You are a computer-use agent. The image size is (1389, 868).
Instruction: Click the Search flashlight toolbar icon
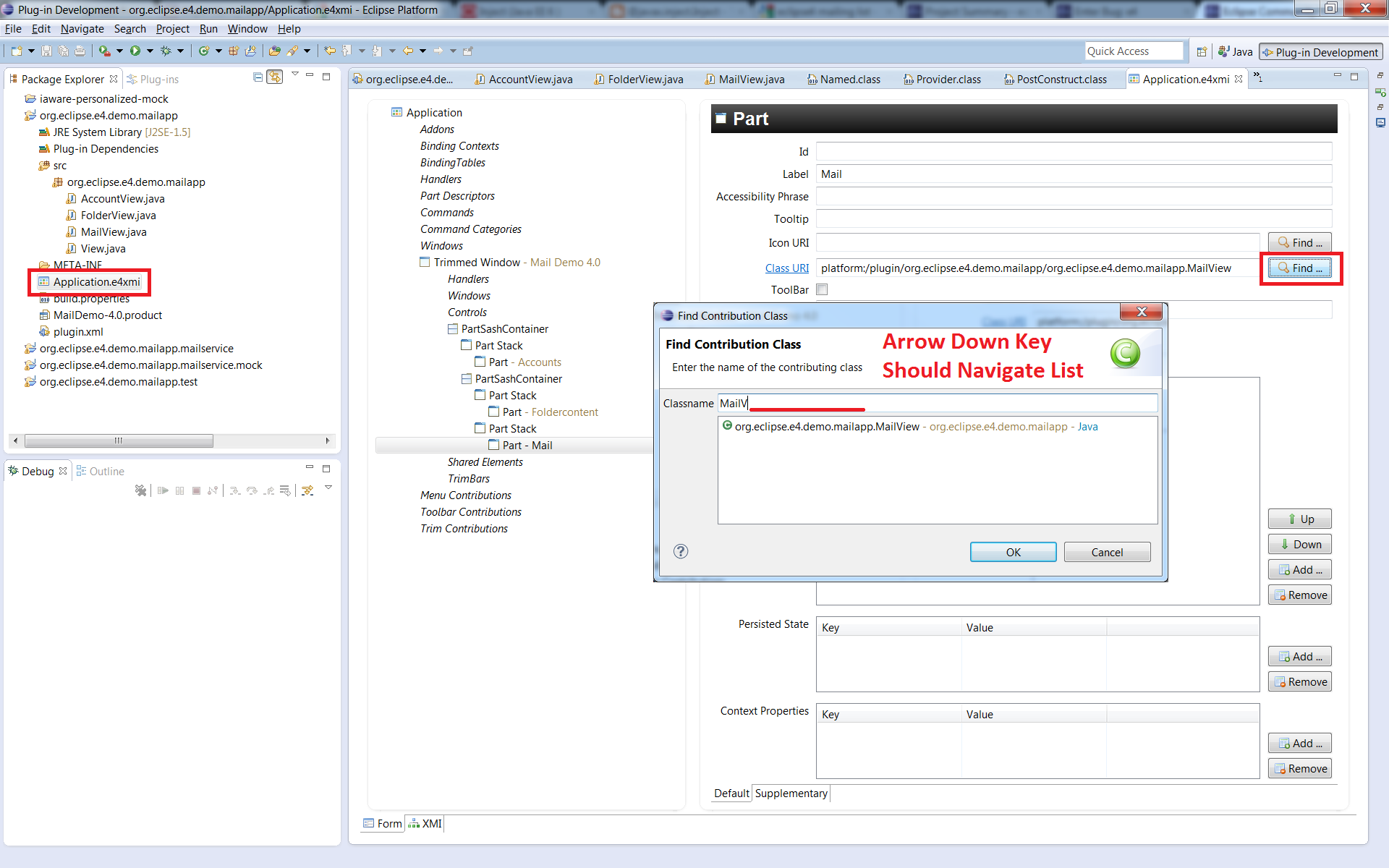pos(292,51)
